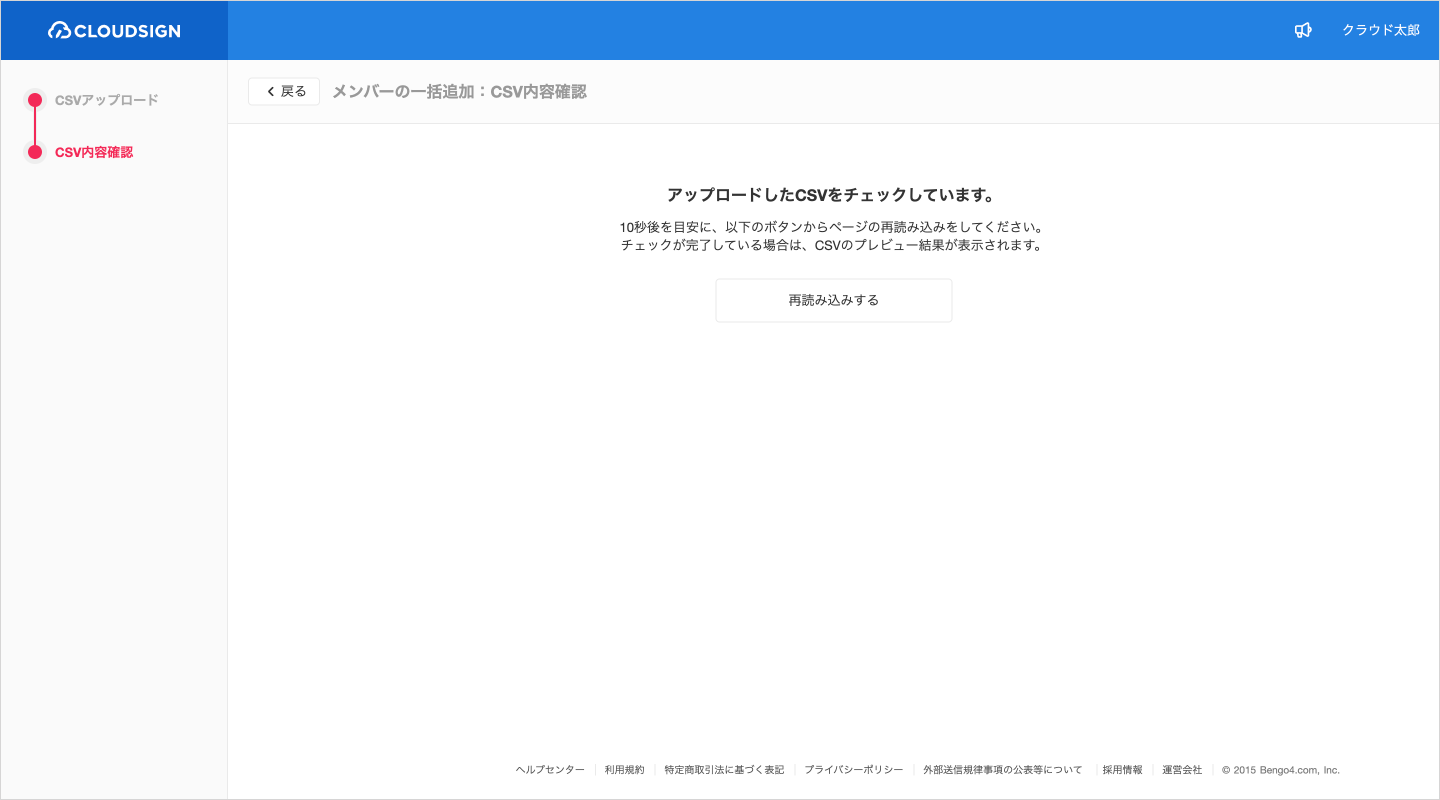Click the CSVアップロード step circle marker
Screen dimensions: 1440x800
point(35,100)
